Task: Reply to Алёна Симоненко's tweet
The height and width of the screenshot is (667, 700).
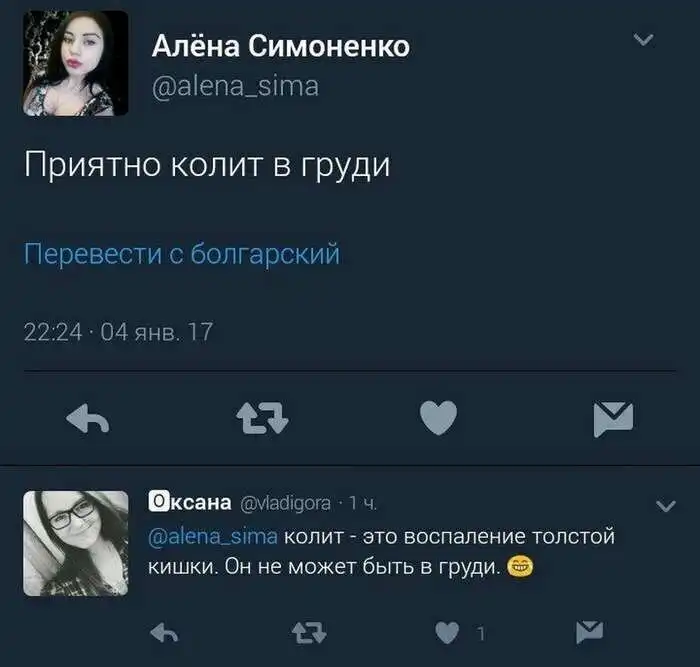Action: tap(88, 418)
